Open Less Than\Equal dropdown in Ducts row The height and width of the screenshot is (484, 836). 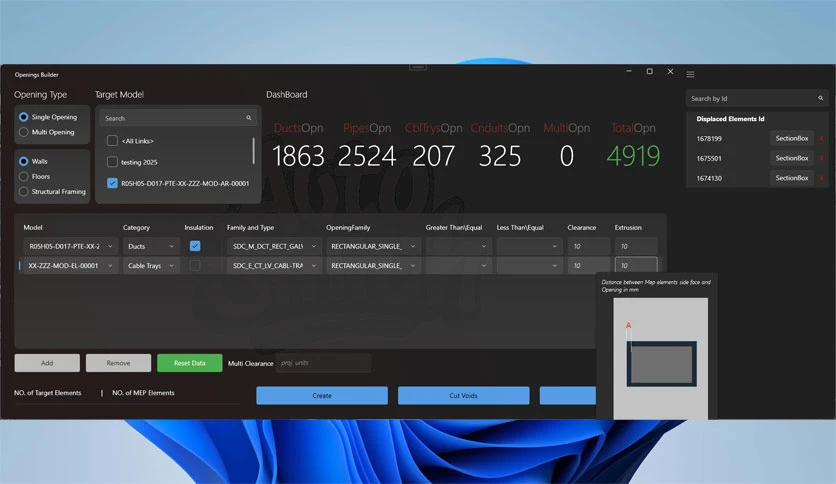[x=530, y=246]
